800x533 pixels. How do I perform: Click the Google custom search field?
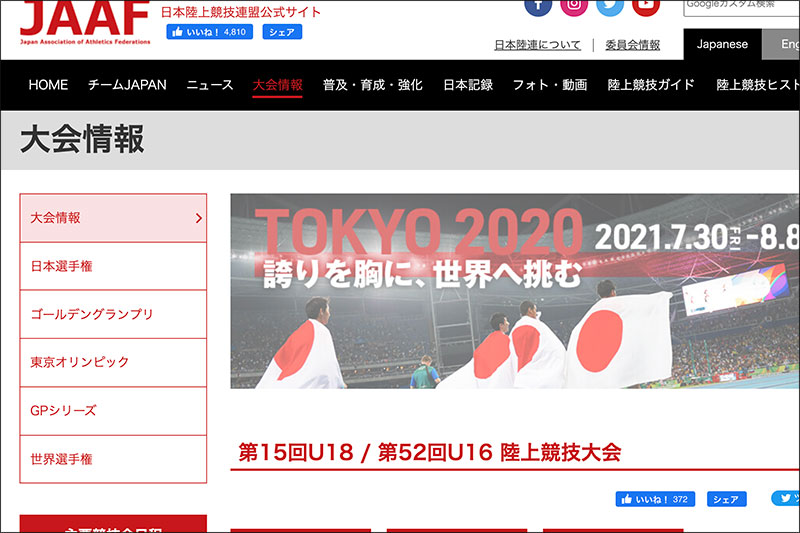tap(740, 6)
